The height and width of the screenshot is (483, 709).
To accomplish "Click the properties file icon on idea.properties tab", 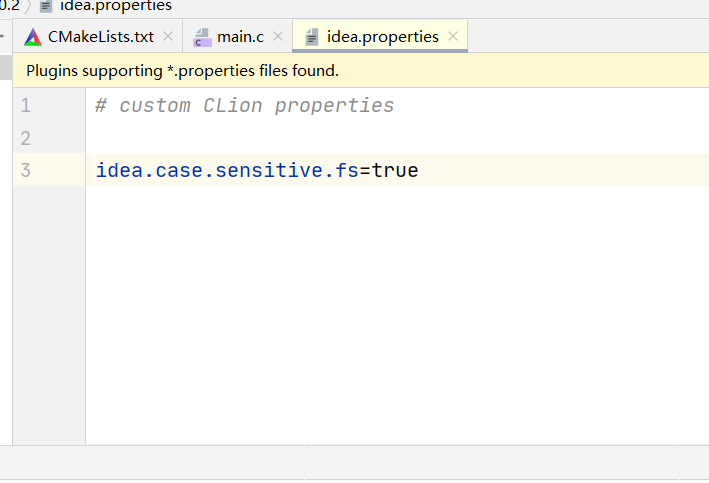I will [312, 37].
